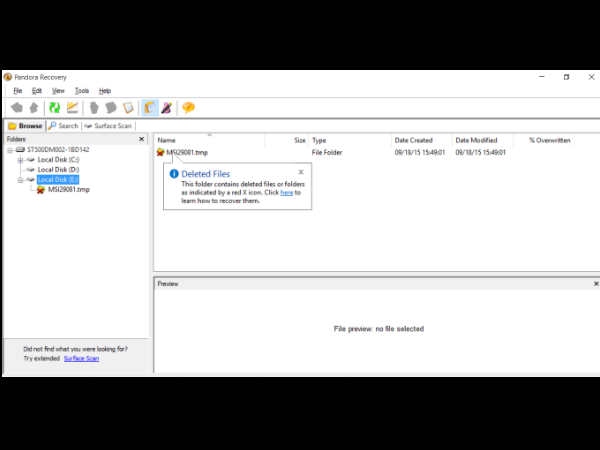
Task: Click the grayed recycle bin toolbar icon
Action: (x=94, y=108)
